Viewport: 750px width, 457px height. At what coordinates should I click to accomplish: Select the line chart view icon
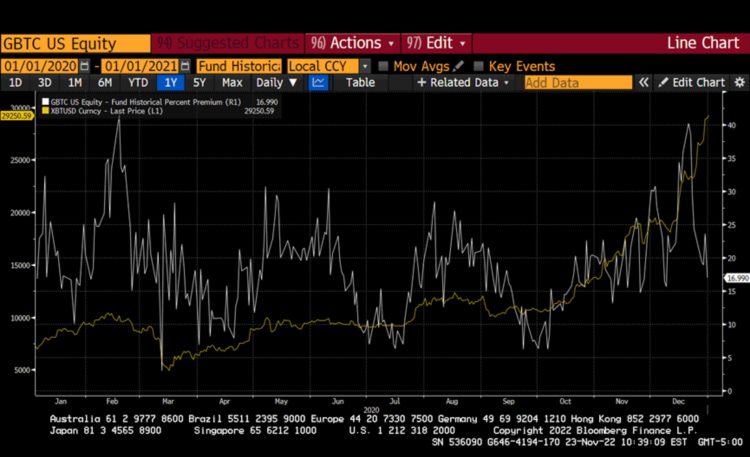click(x=319, y=83)
